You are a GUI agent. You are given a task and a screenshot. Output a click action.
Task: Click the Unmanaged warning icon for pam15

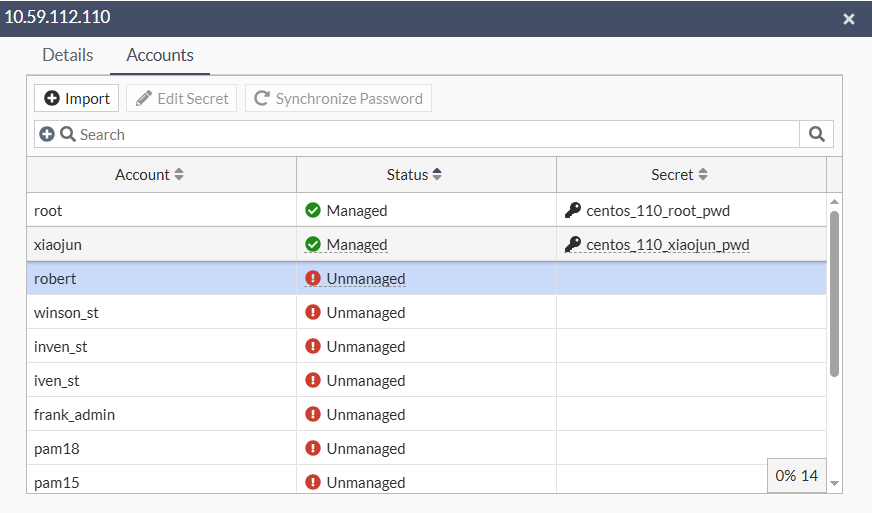coord(313,482)
